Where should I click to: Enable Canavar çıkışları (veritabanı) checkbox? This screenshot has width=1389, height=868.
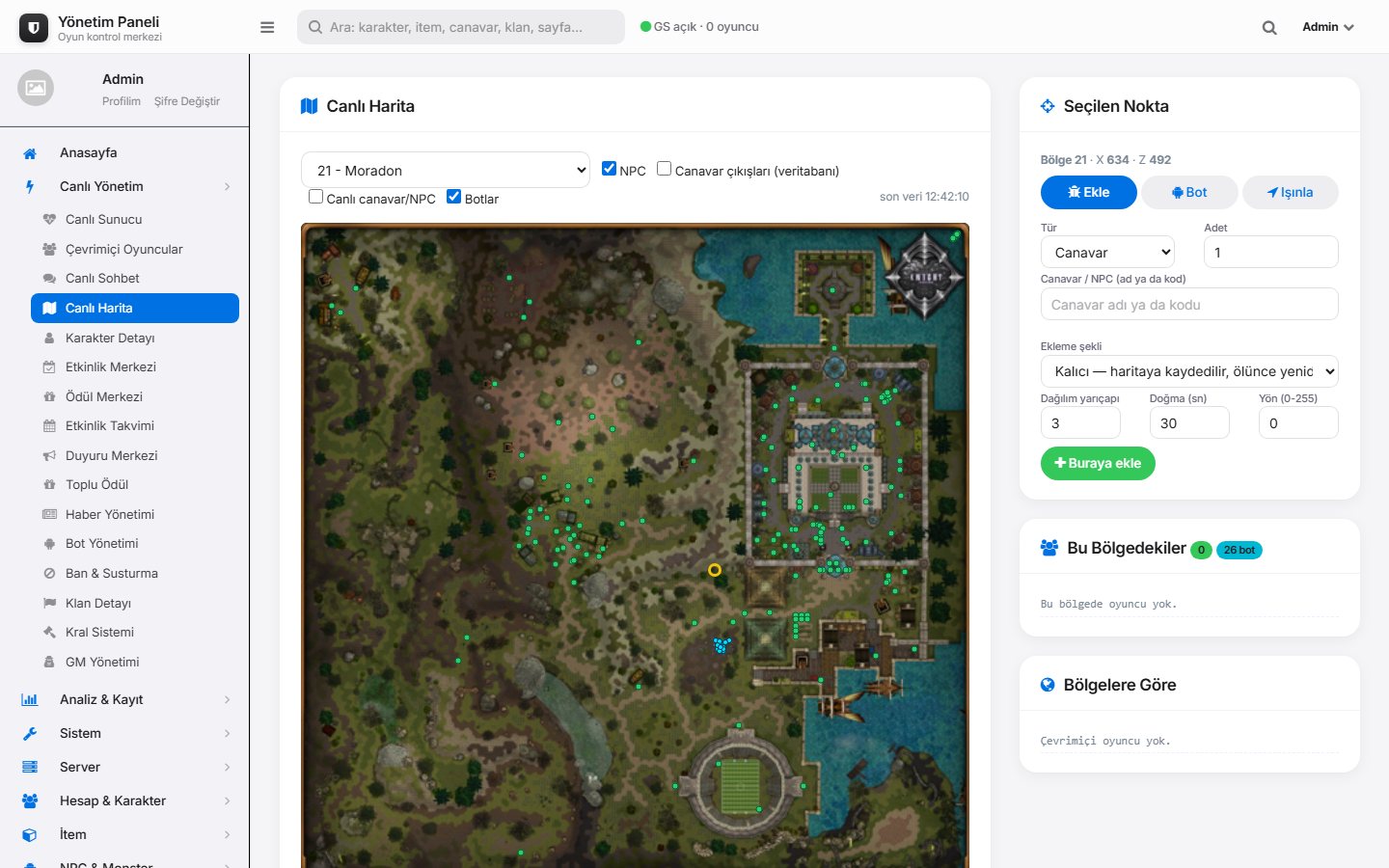pyautogui.click(x=664, y=169)
